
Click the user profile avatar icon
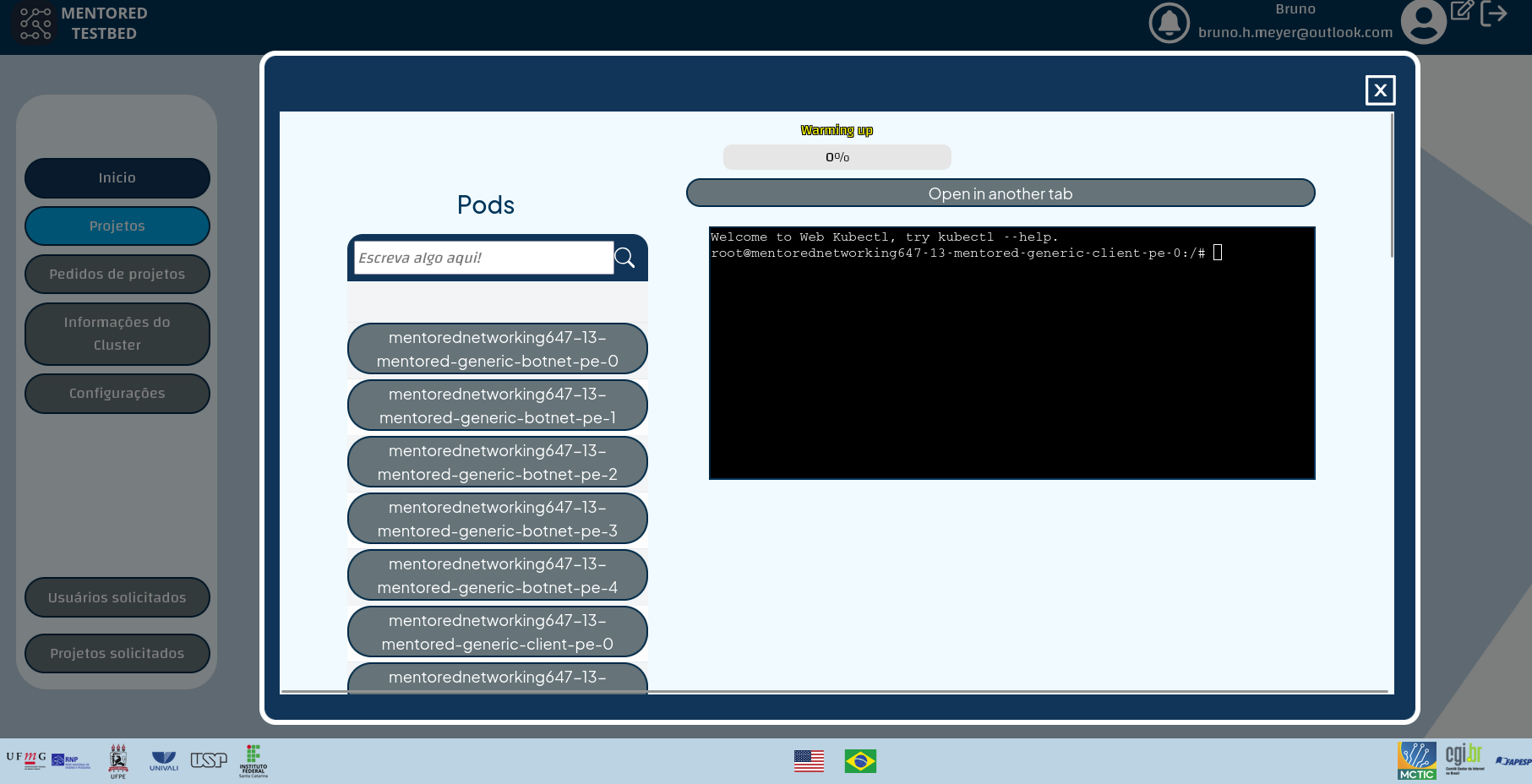(1423, 23)
